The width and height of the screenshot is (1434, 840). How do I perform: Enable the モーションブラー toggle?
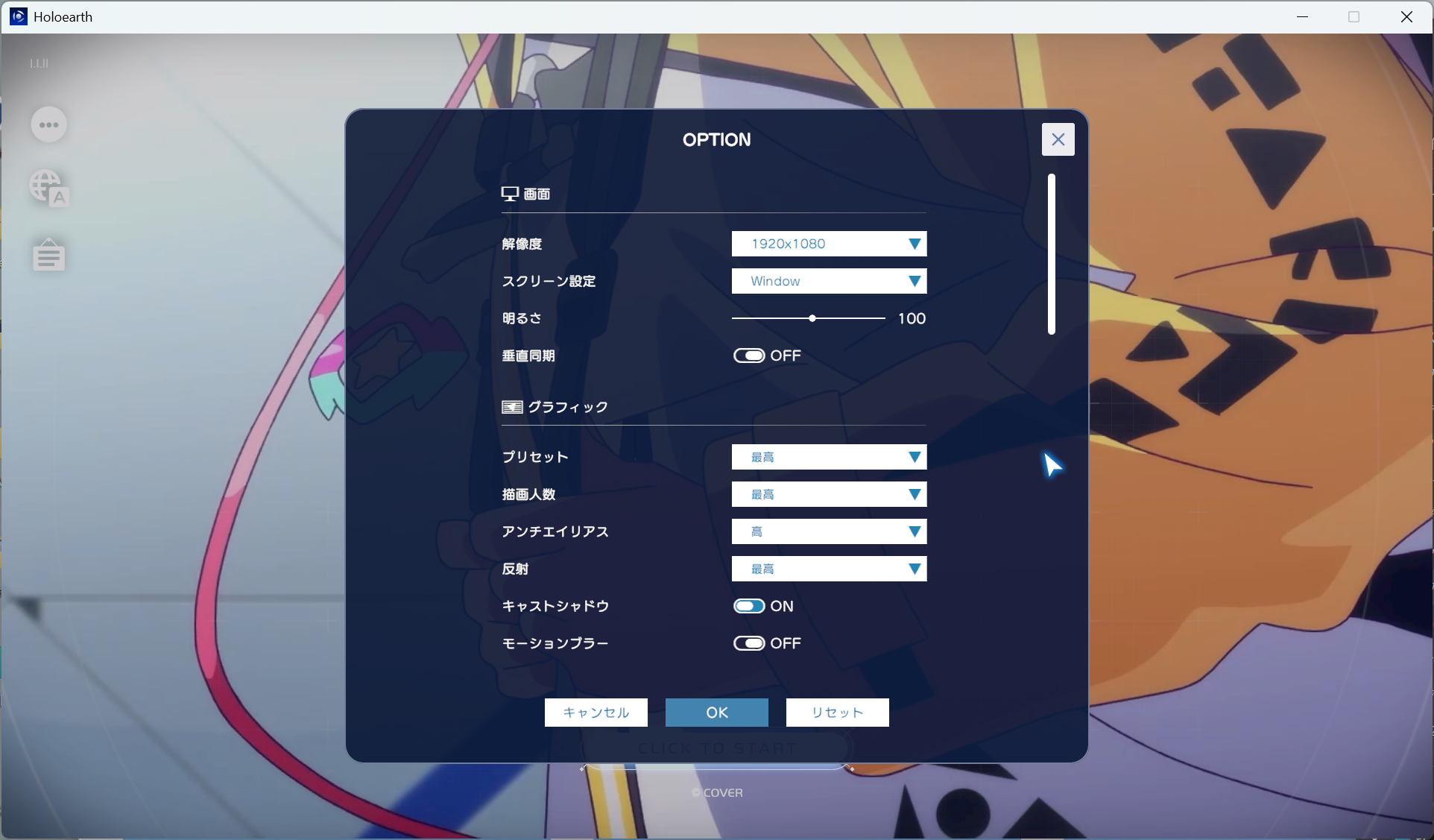749,643
